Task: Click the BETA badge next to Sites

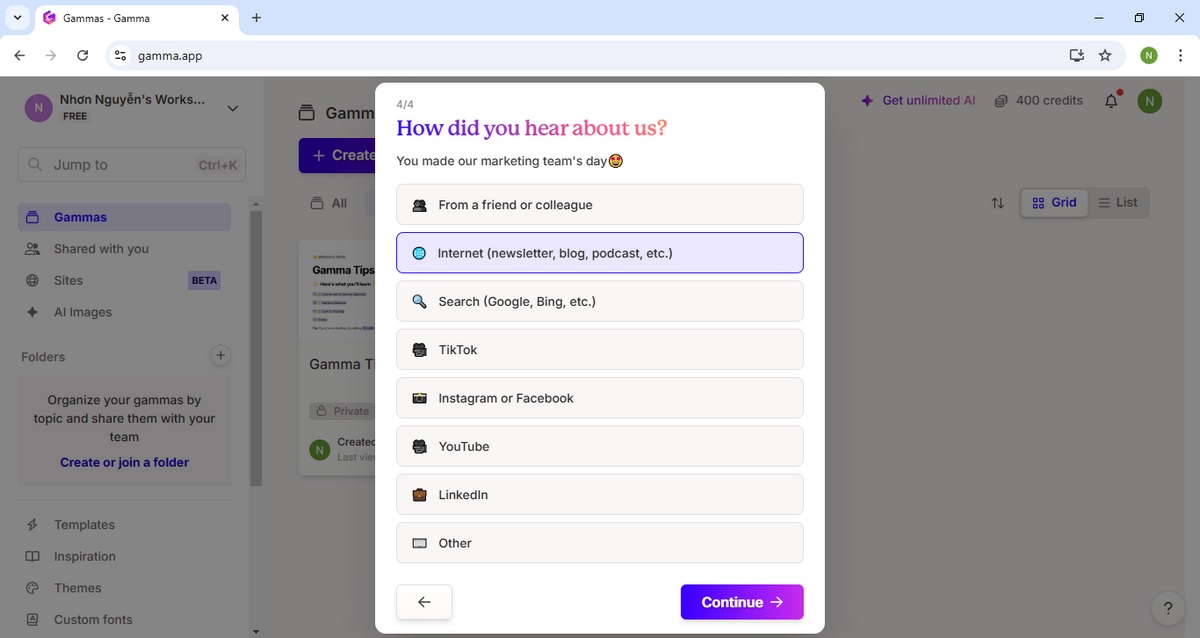Action: pyautogui.click(x=204, y=281)
